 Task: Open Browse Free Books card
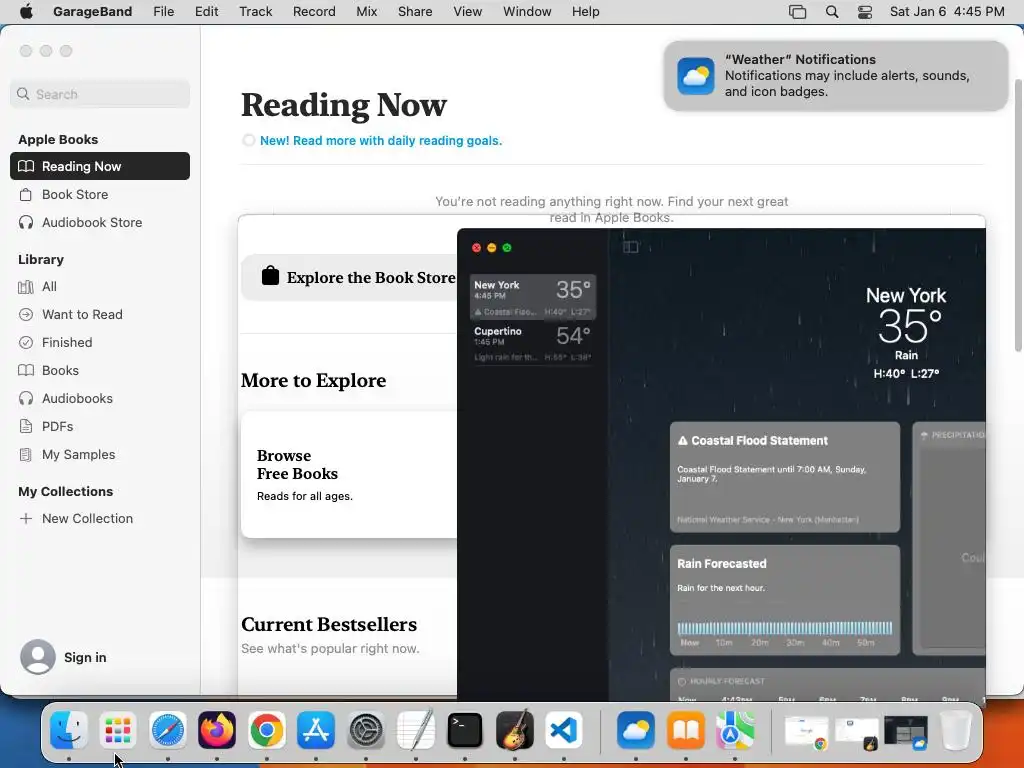pos(349,475)
